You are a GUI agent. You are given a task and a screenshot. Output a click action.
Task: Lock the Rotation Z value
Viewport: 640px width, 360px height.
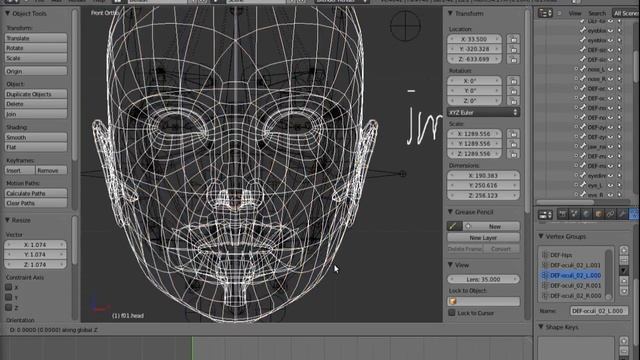(x=513, y=100)
